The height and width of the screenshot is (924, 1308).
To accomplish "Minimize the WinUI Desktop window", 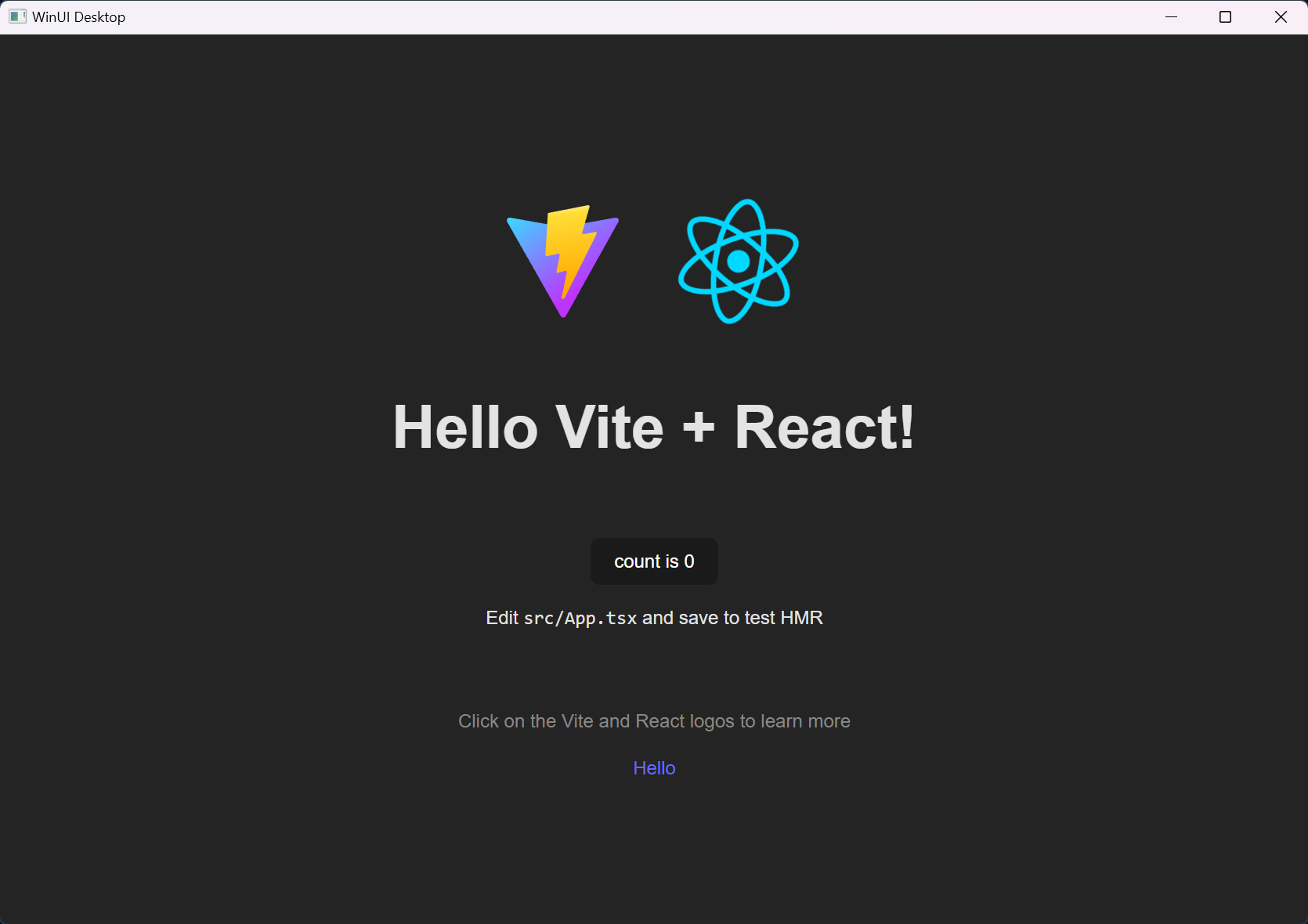I will [1171, 17].
